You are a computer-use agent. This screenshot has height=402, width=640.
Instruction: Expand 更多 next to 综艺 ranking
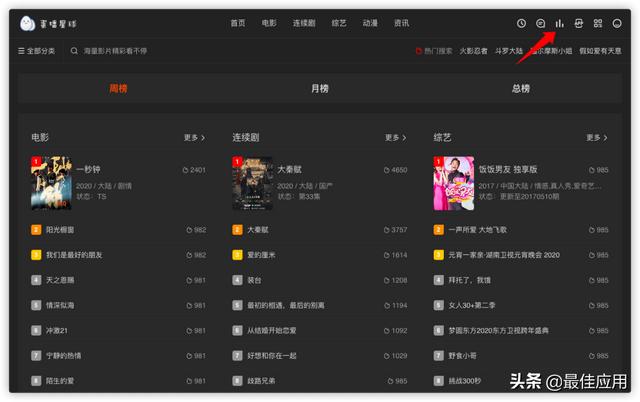(597, 138)
